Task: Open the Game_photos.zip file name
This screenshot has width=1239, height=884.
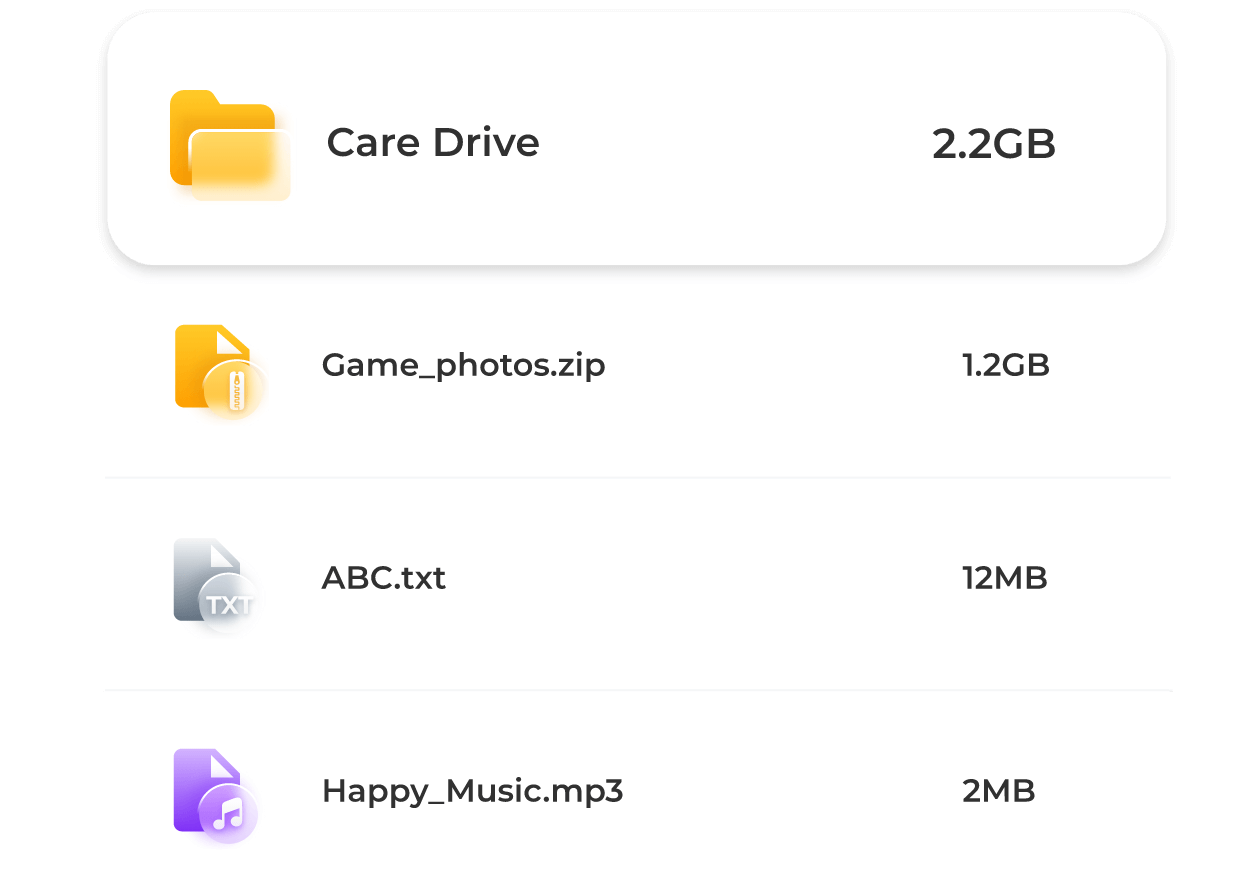Action: 463,366
